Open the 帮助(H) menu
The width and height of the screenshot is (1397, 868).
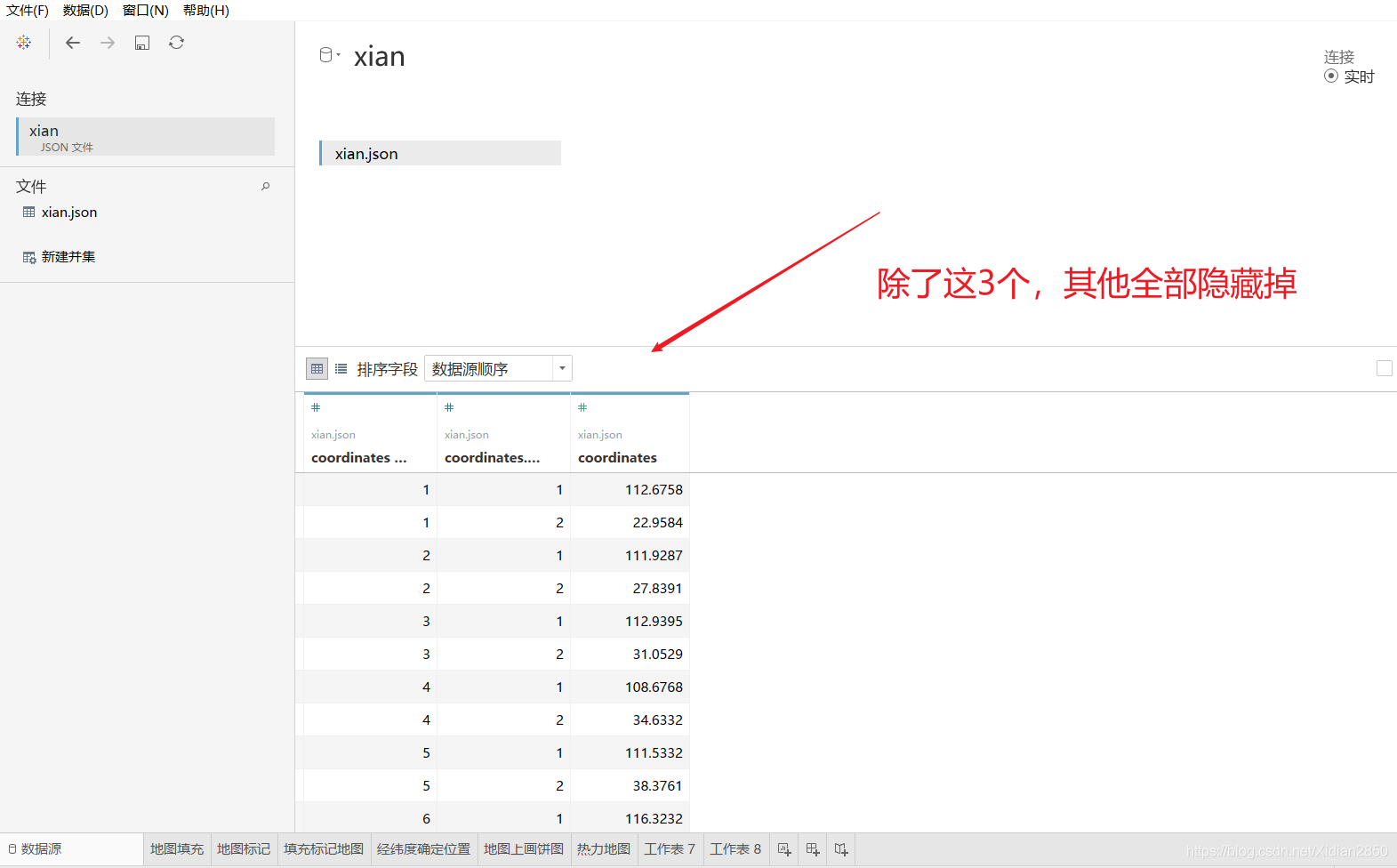(205, 11)
